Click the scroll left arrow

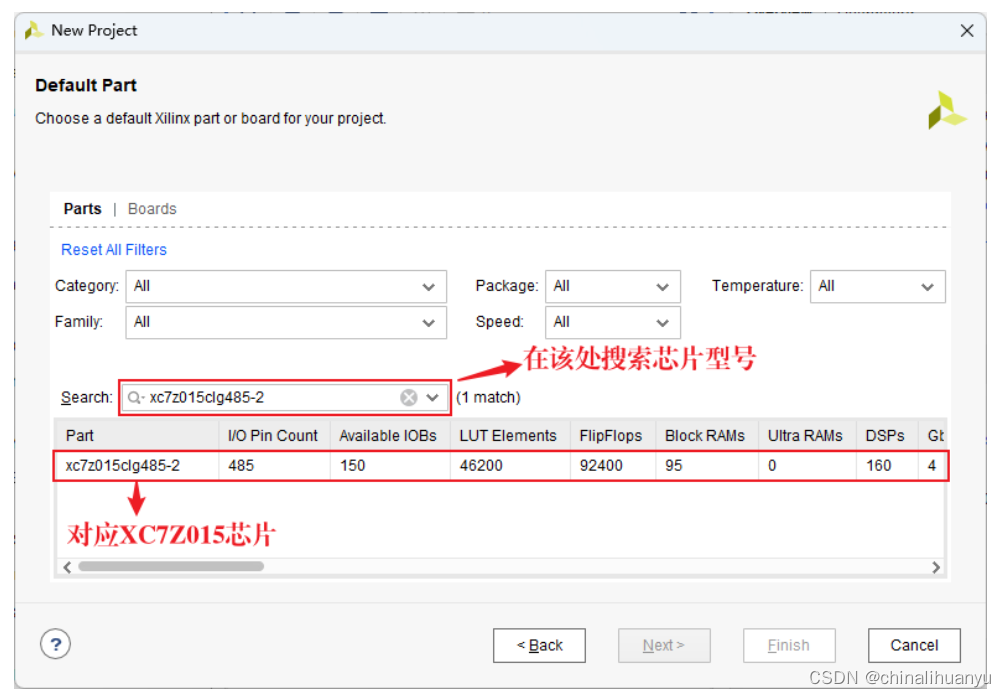click(x=67, y=567)
